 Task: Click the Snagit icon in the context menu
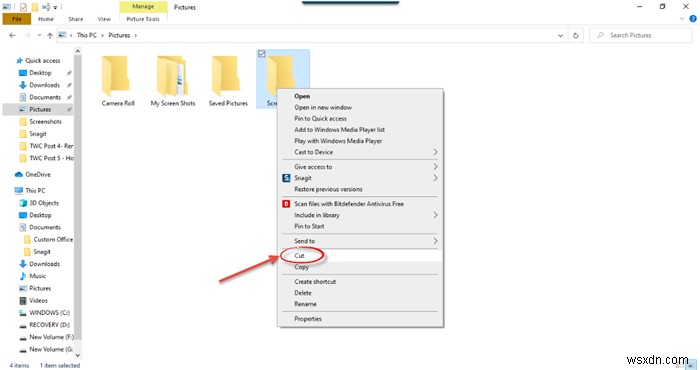286,178
